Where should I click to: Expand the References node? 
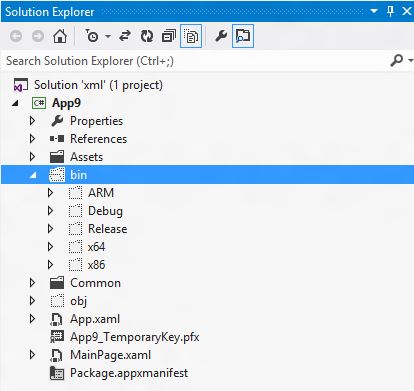click(32, 139)
